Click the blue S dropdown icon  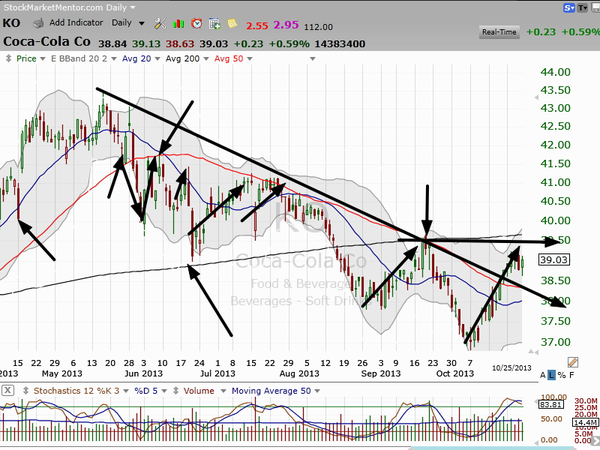[x=569, y=8]
